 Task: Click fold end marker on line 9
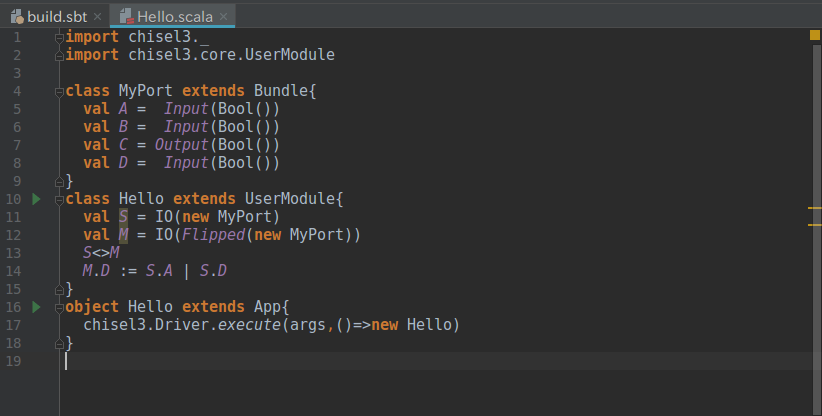pyautogui.click(x=59, y=182)
